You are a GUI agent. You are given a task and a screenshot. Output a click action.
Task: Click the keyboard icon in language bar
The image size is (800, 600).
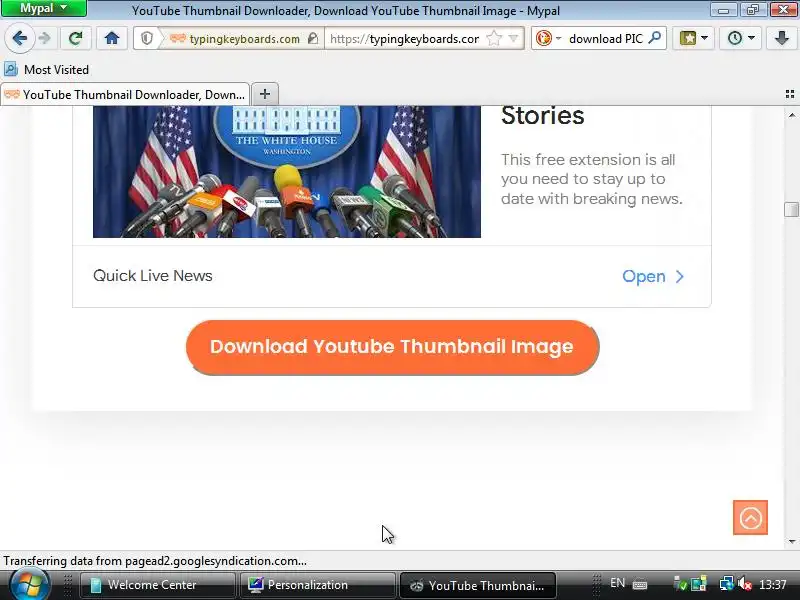(x=640, y=584)
